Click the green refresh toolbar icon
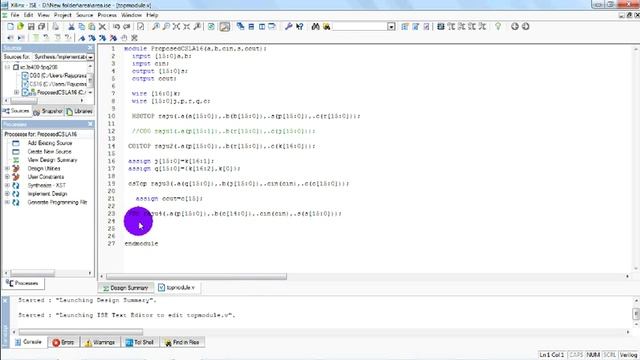640x360 pixels. 211,27
